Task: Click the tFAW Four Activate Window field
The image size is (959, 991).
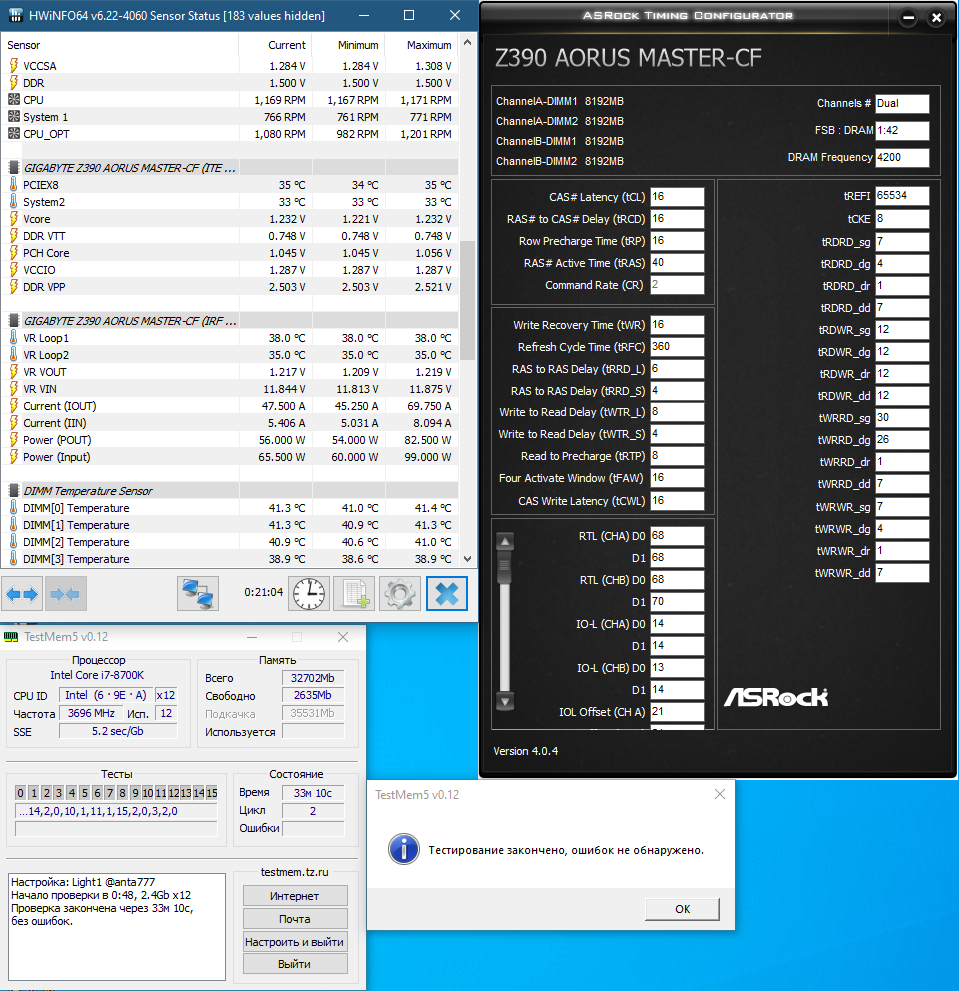Action: (x=677, y=478)
